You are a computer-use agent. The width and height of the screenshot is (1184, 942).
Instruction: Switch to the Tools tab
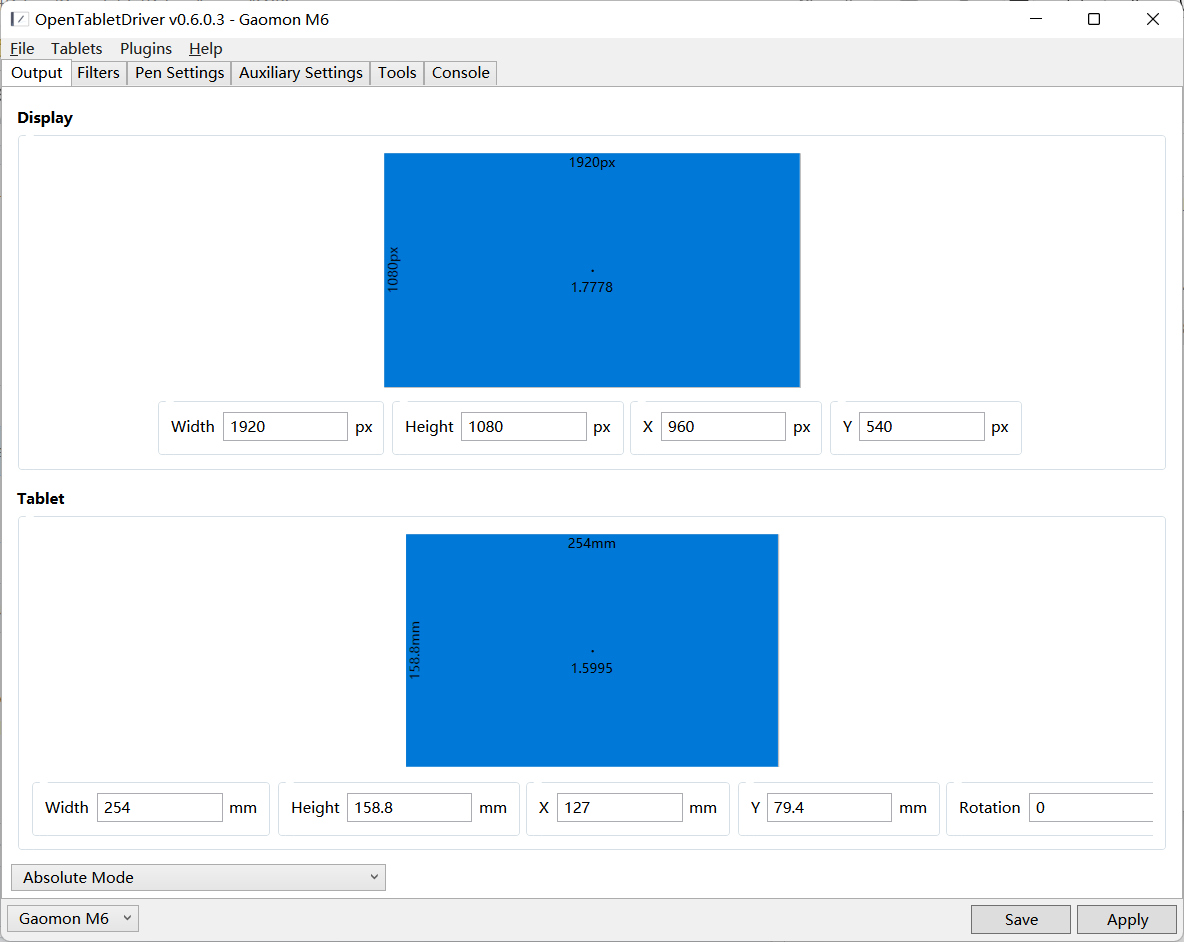[397, 73]
